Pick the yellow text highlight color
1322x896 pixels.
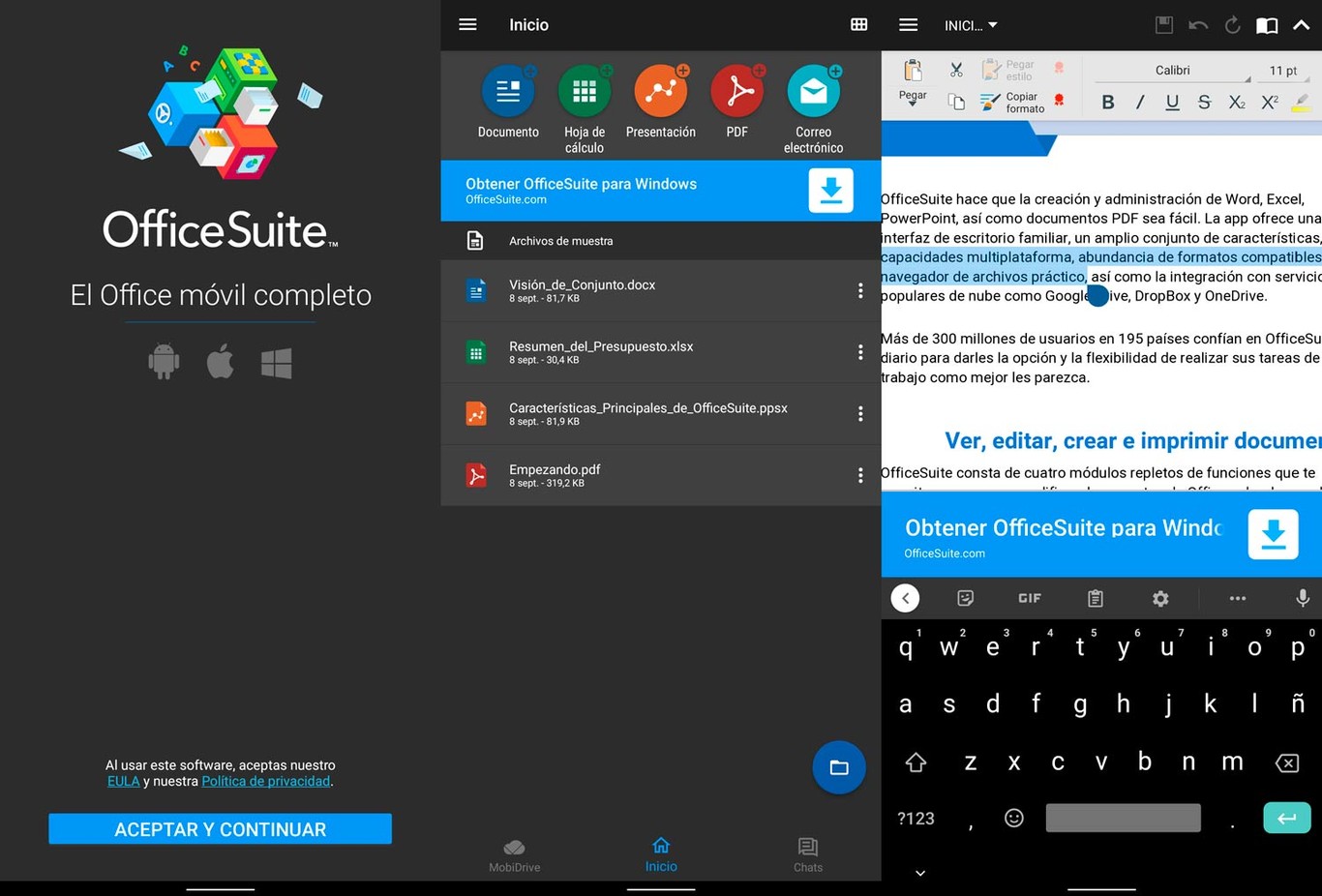tap(1302, 102)
